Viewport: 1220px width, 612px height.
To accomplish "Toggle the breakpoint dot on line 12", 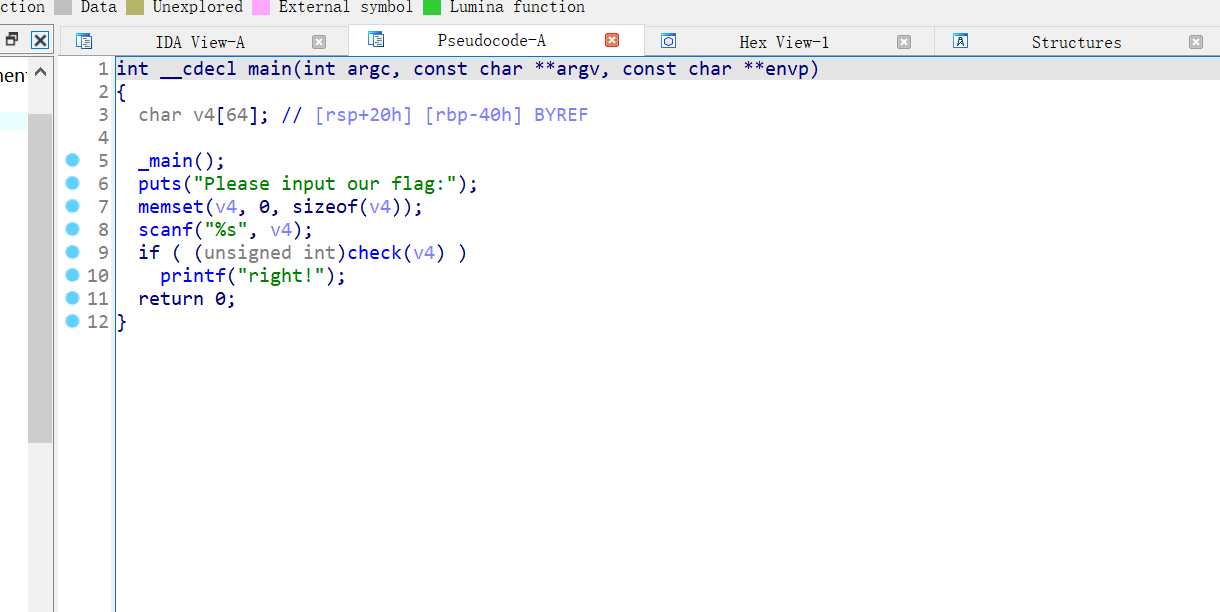I will click(71, 321).
